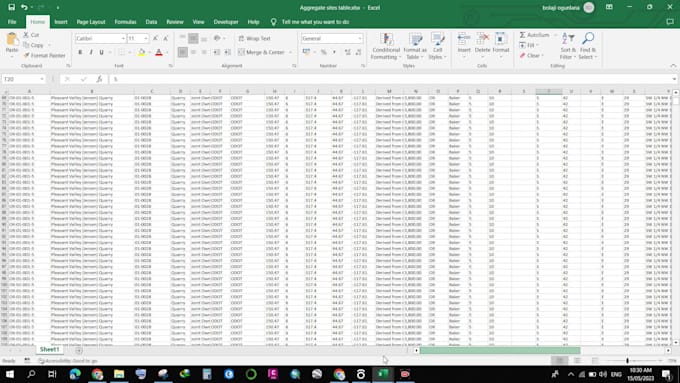Top align cell content
The height and width of the screenshot is (383, 680).
183,39
